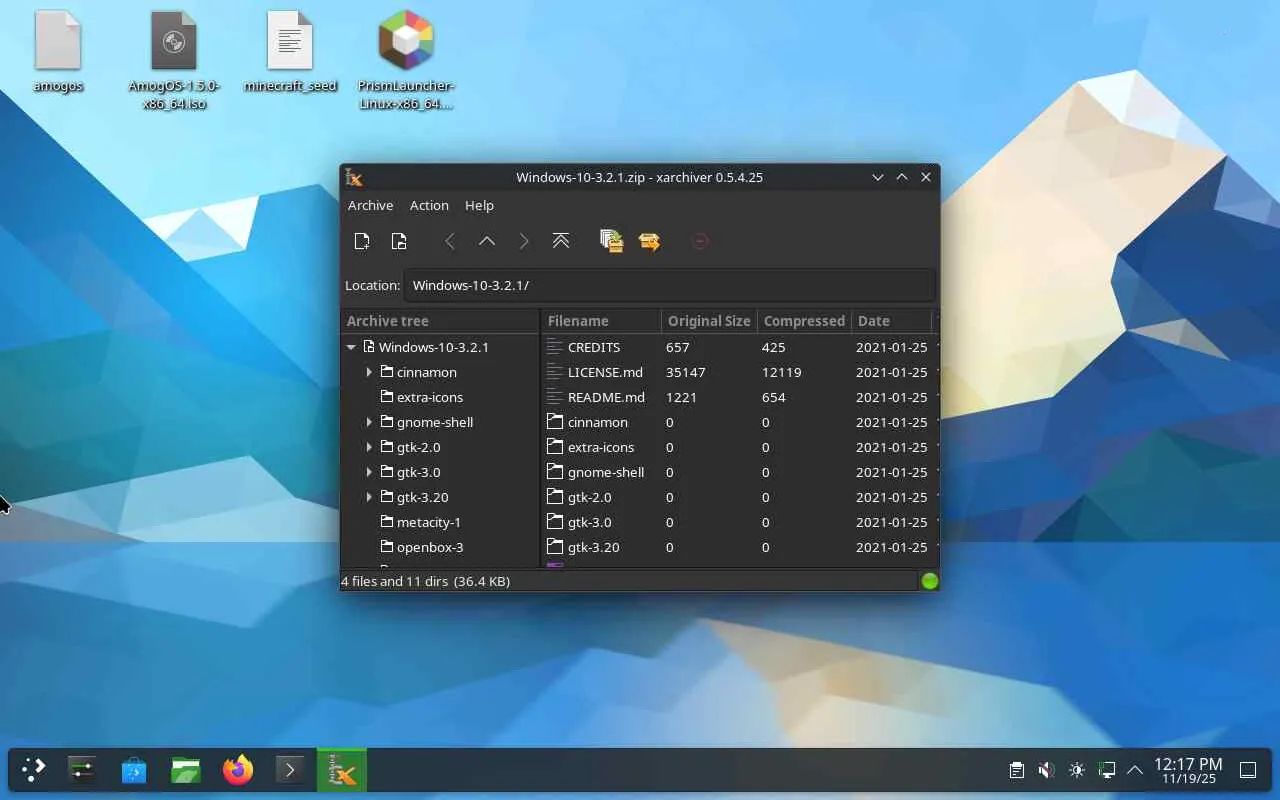The image size is (1280, 800).
Task: Open the clock showing 12:17 PM
Action: 1188,770
